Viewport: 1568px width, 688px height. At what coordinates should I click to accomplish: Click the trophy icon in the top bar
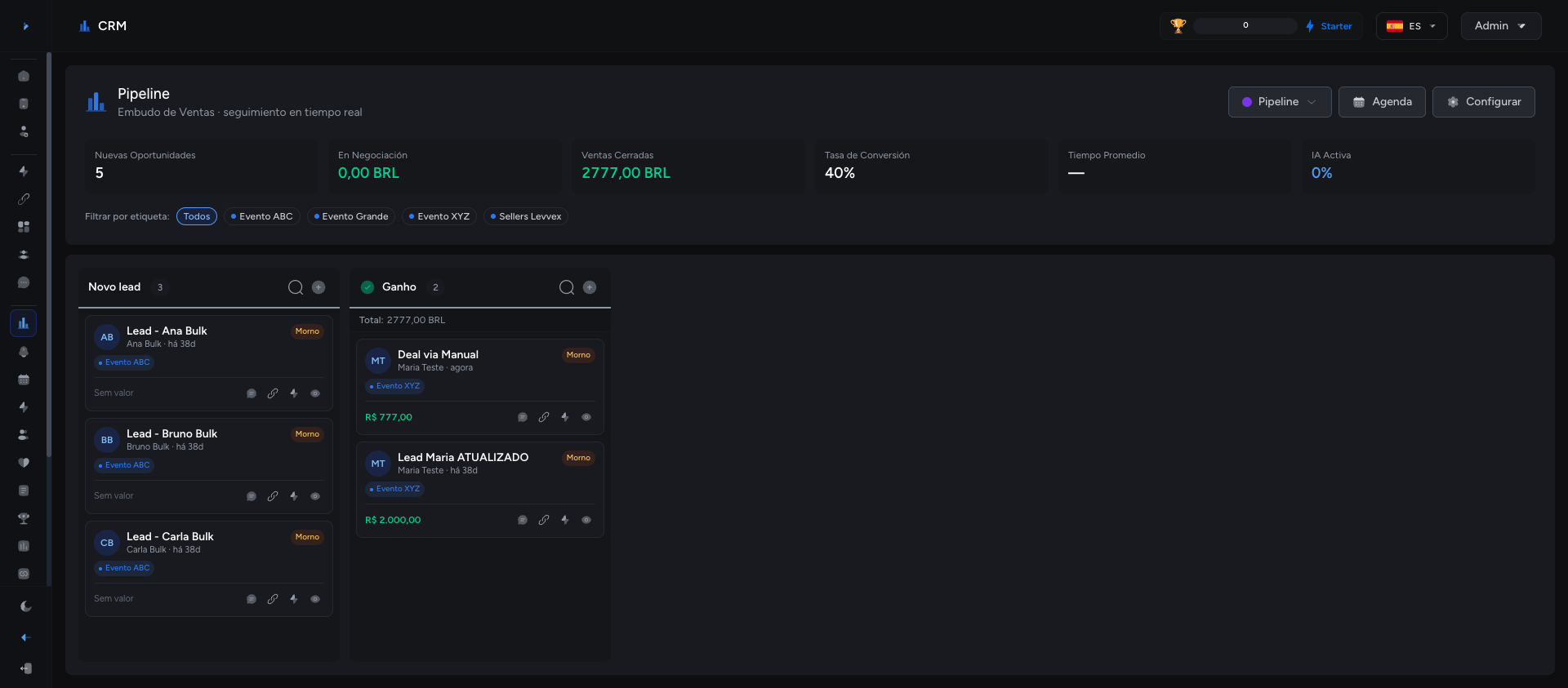1178,26
